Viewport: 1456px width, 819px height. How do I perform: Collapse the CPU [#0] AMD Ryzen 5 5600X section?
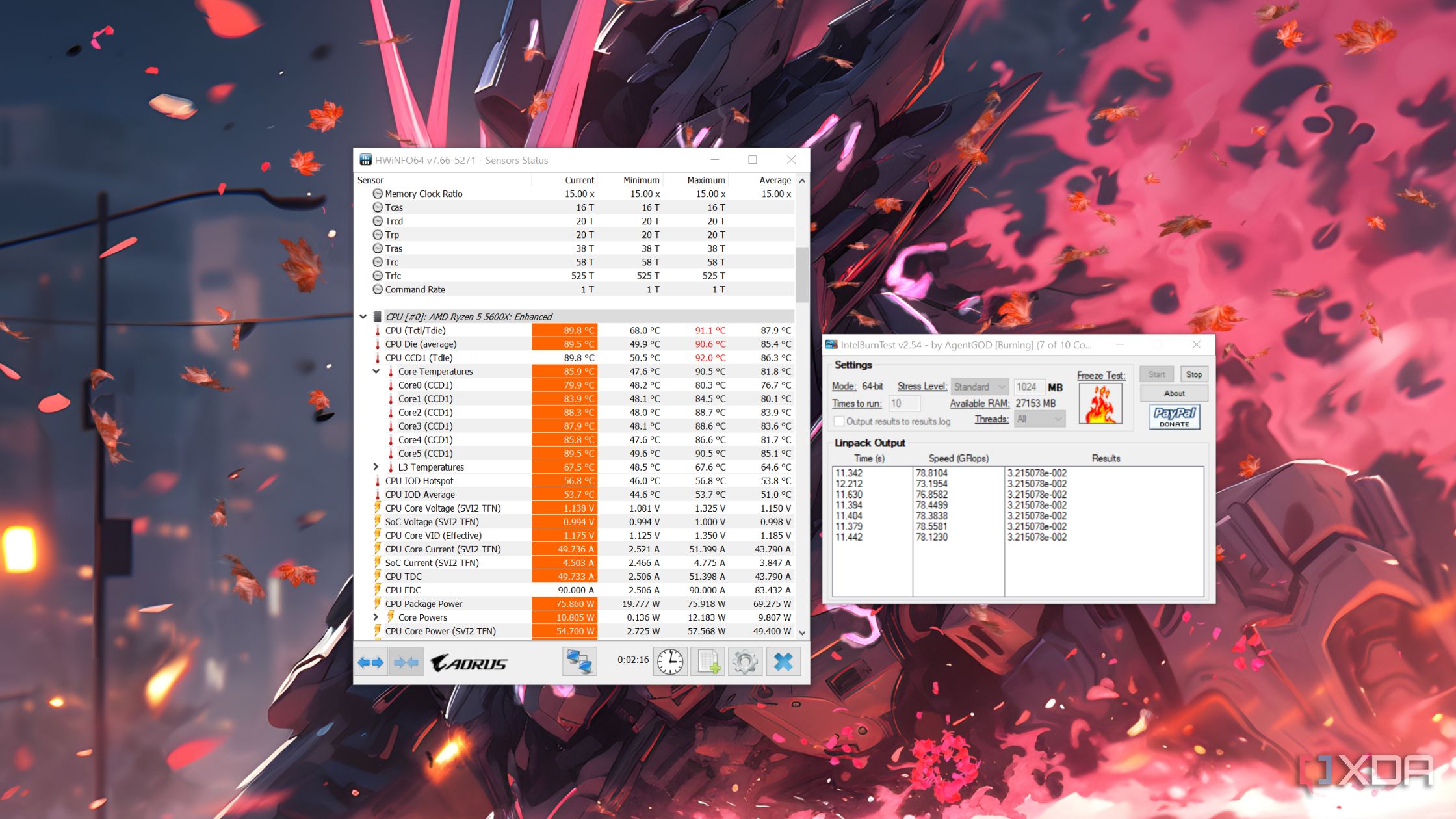363,317
